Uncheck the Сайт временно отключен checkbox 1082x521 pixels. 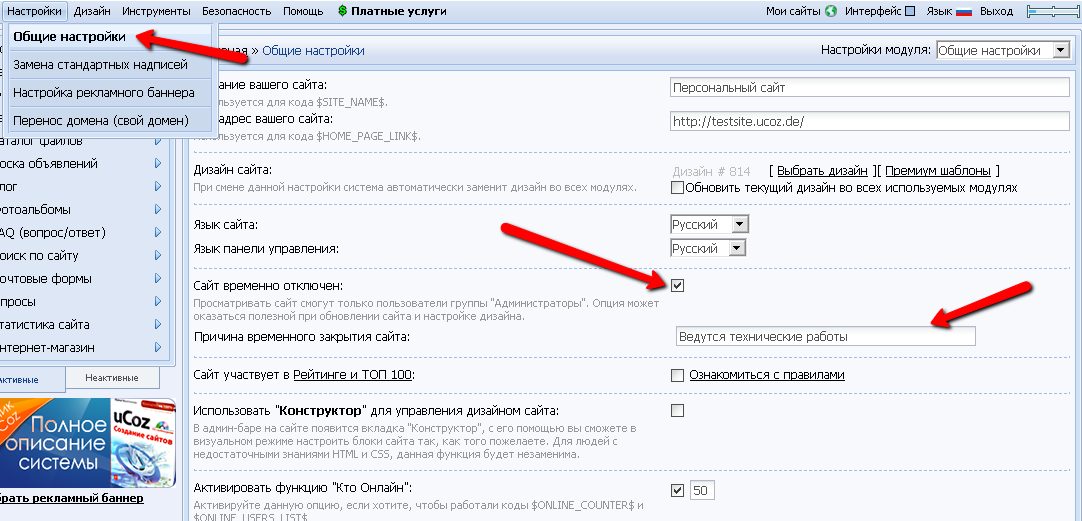tap(678, 286)
